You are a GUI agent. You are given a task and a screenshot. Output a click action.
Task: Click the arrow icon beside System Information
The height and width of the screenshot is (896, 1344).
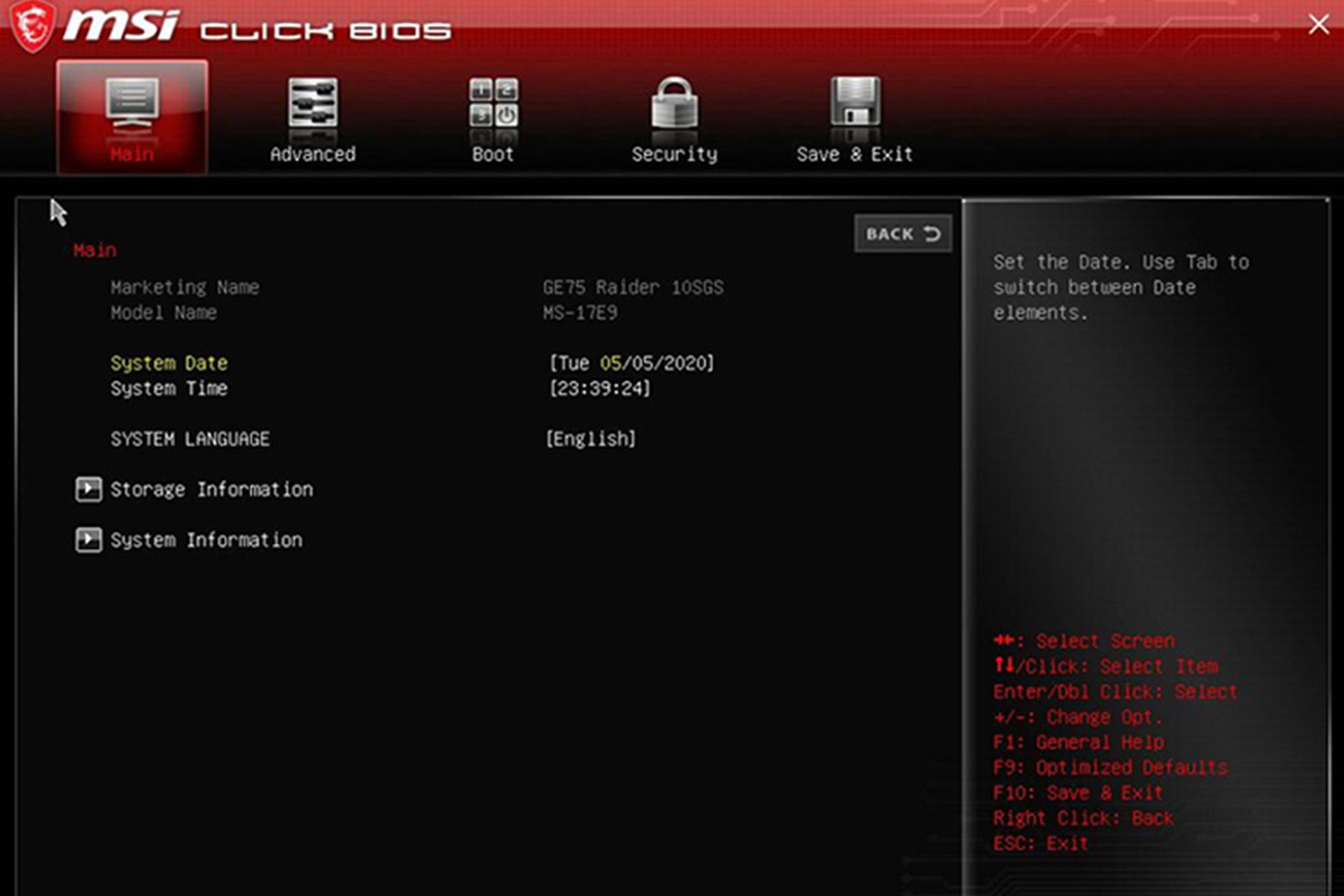click(x=88, y=540)
